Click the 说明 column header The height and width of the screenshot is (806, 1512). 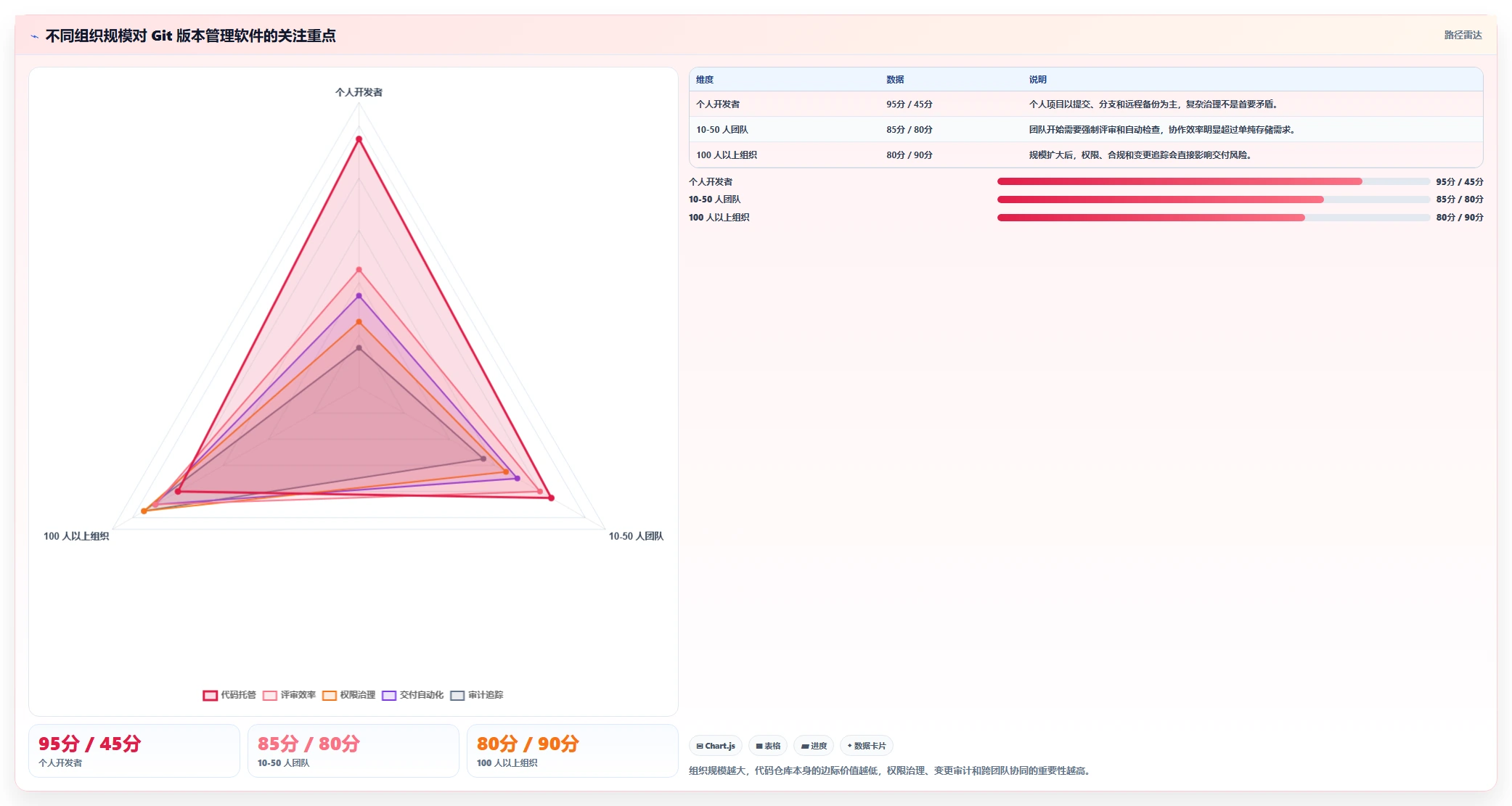(x=1037, y=80)
